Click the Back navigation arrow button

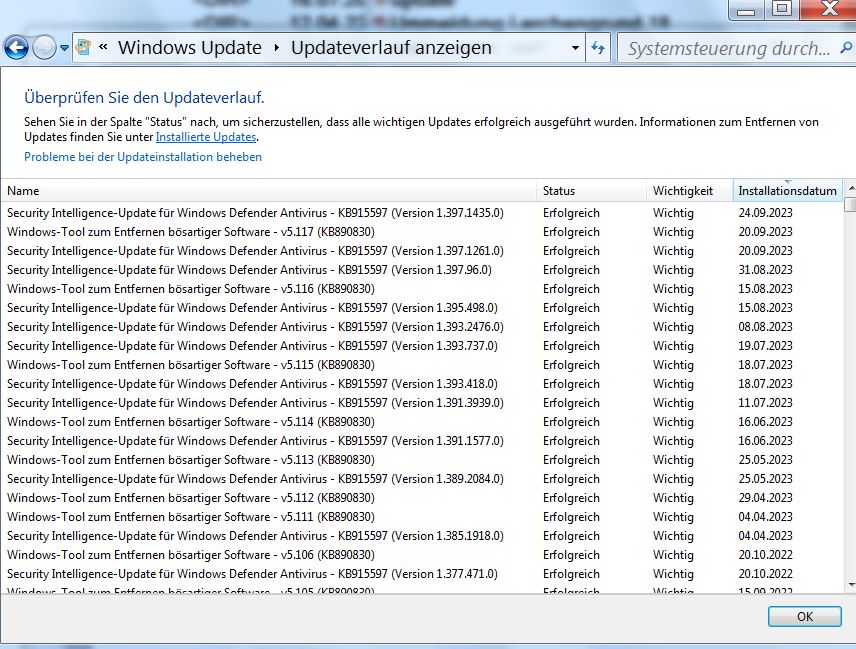coord(16,48)
